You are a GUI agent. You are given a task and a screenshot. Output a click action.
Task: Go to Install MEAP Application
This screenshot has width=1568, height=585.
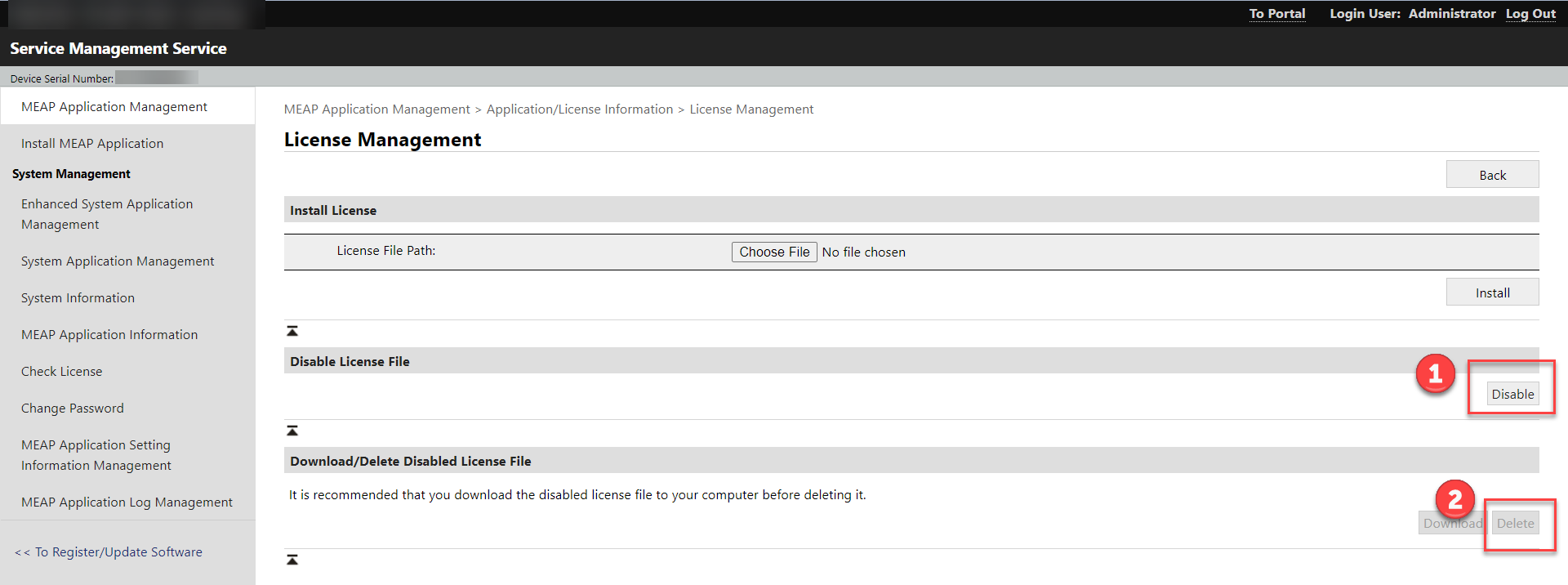click(92, 144)
